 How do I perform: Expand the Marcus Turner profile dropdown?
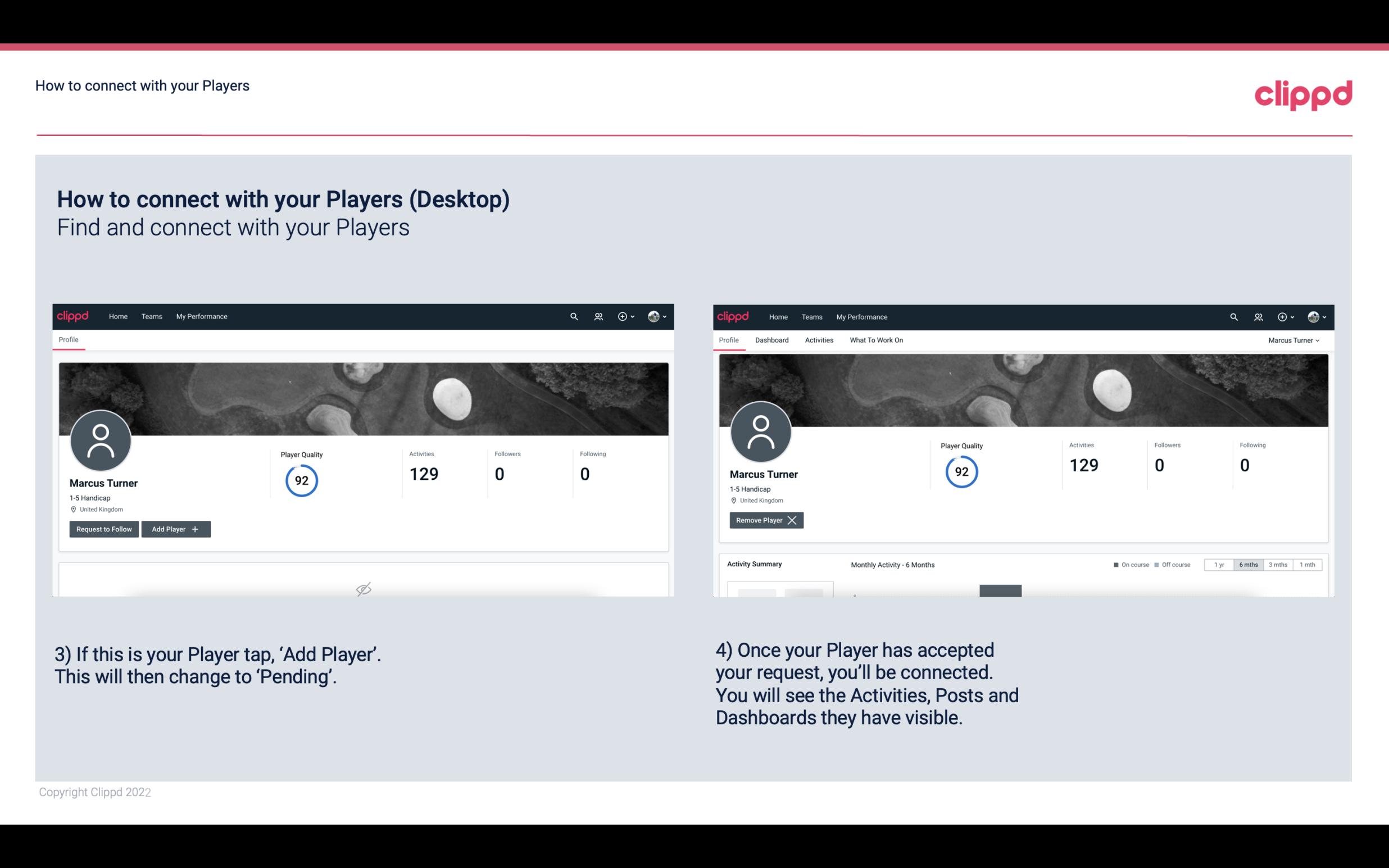point(1295,340)
